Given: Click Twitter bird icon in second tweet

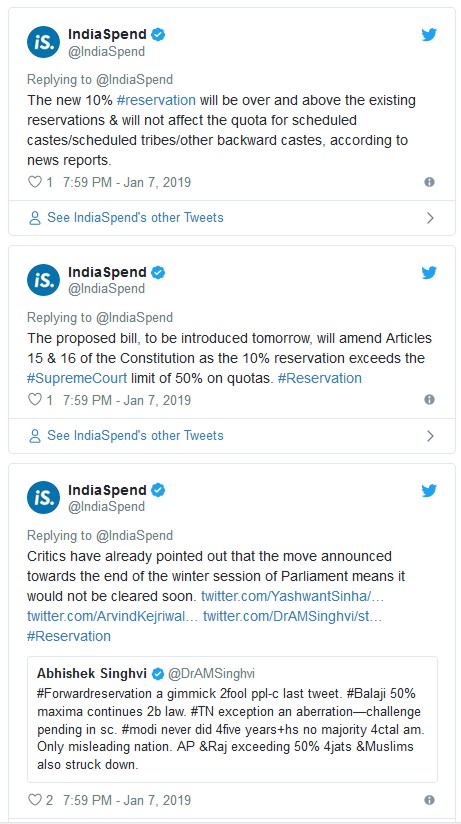Looking at the screenshot, I should [429, 273].
